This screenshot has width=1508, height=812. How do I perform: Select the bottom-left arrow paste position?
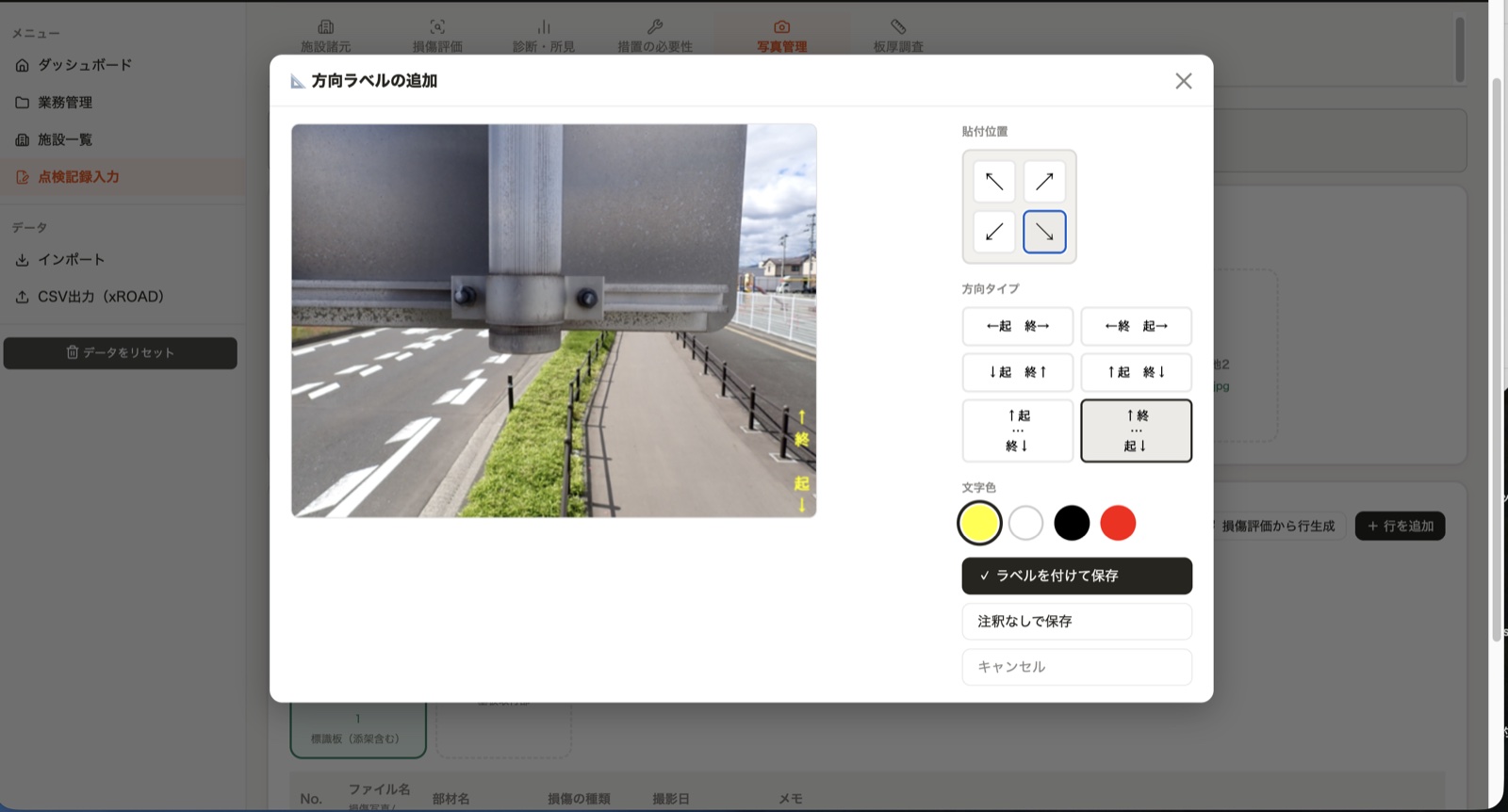click(x=993, y=232)
